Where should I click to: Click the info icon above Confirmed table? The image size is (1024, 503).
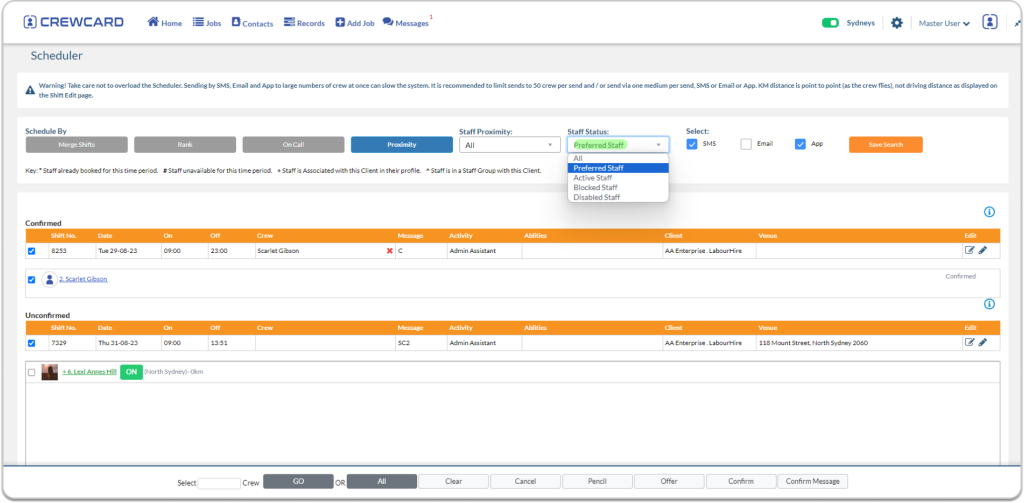point(989,212)
